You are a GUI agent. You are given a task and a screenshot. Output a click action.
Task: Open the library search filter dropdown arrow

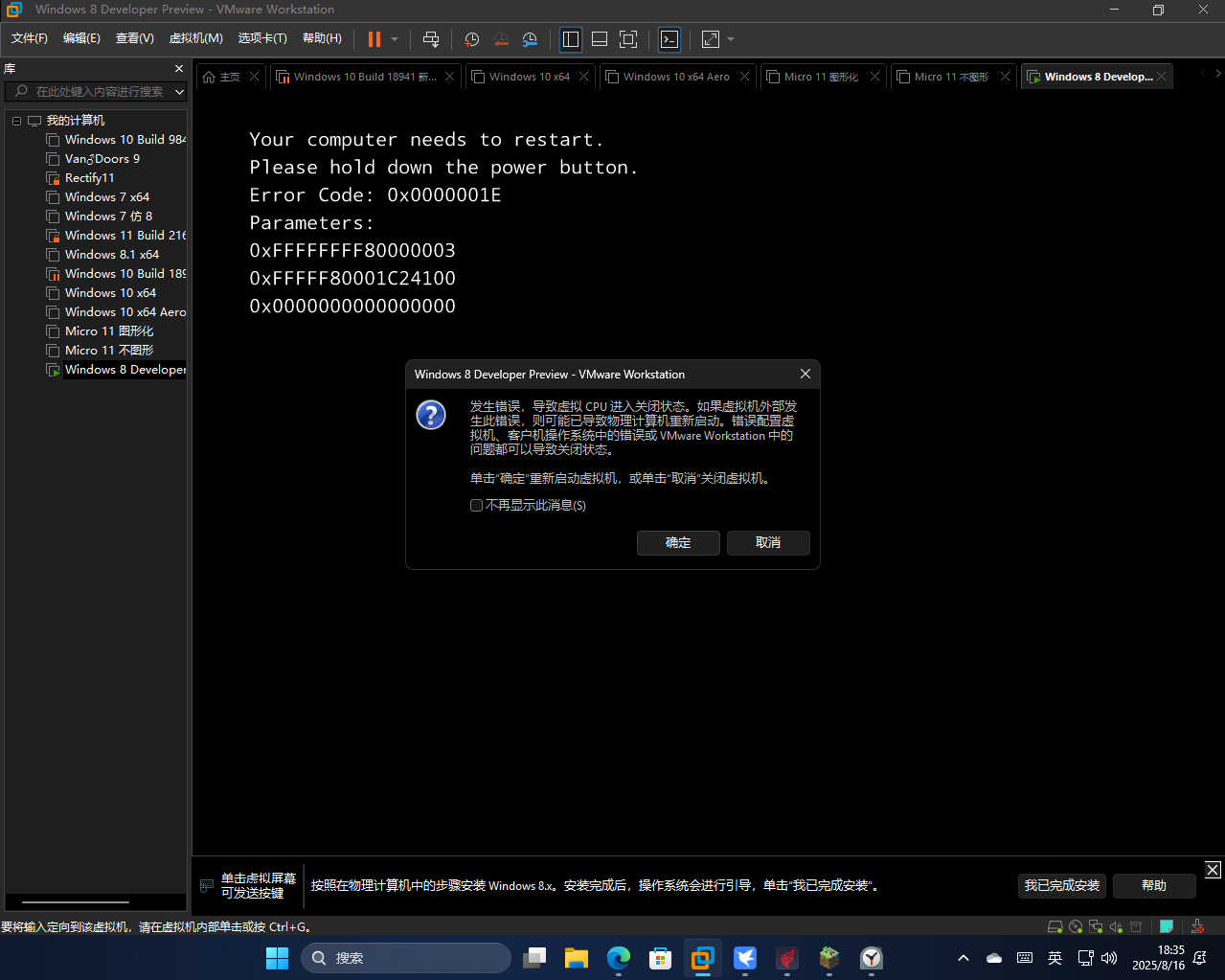click(x=179, y=92)
